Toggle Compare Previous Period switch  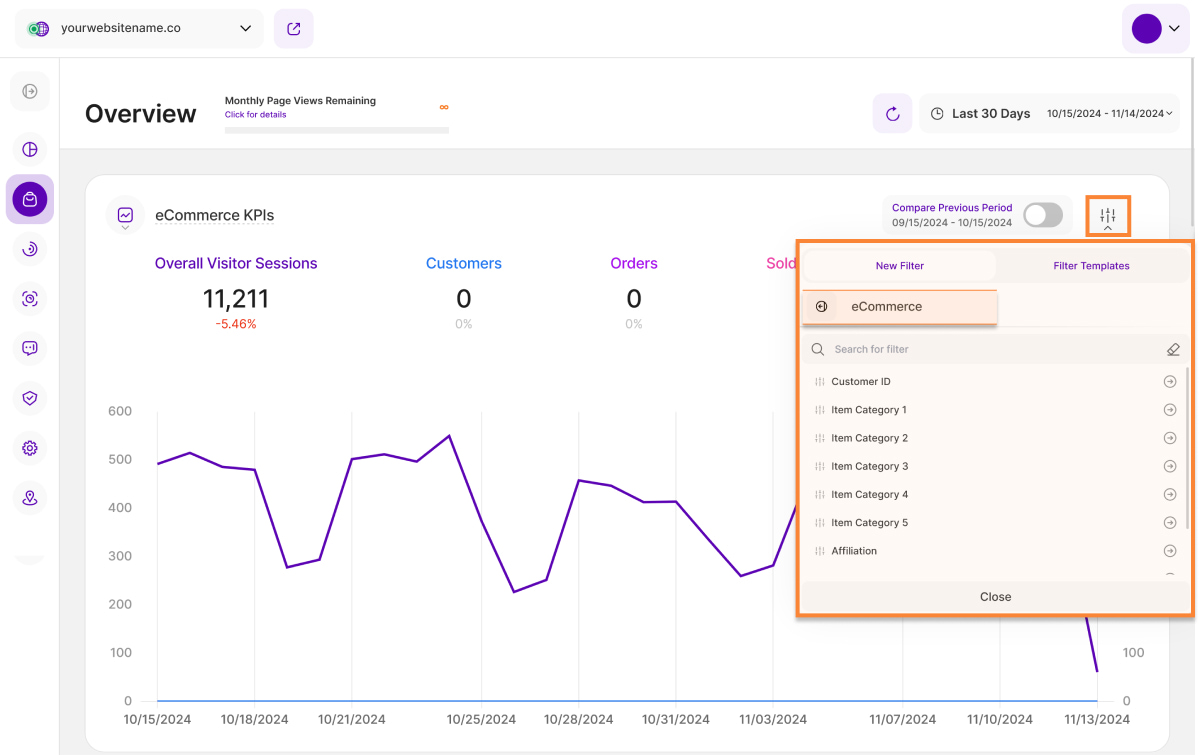1042,215
